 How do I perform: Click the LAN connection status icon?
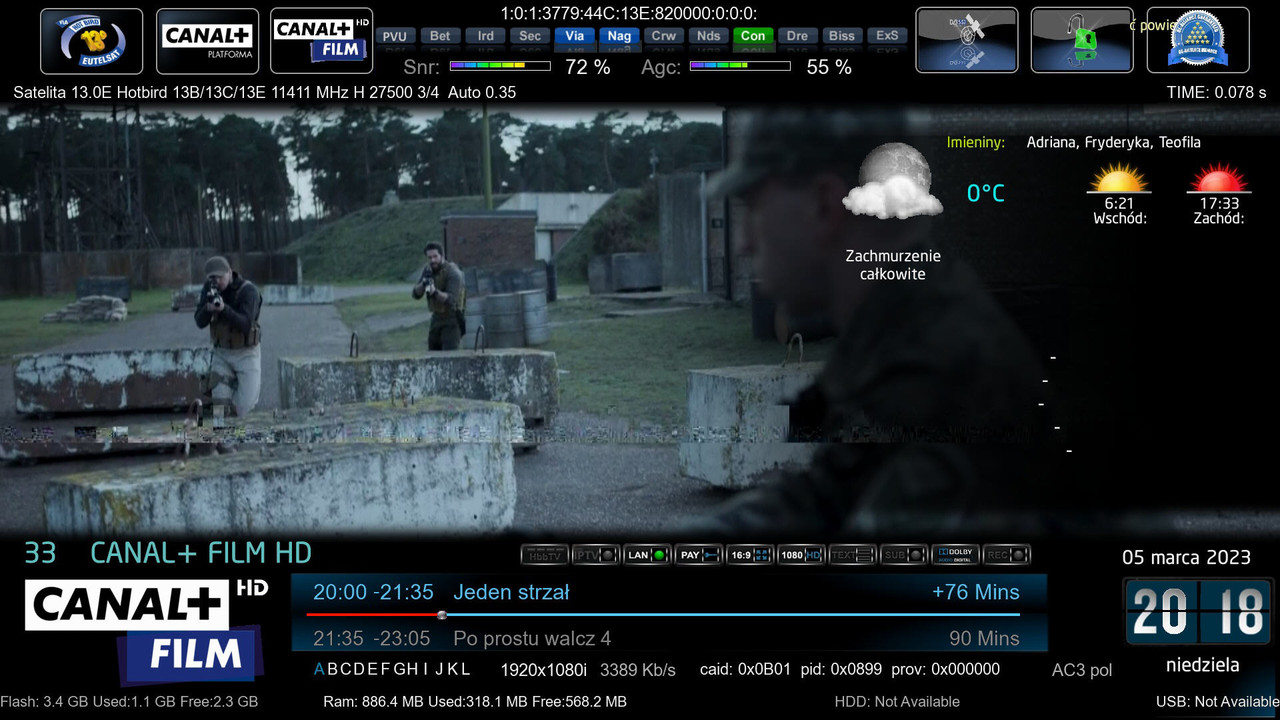click(x=647, y=554)
